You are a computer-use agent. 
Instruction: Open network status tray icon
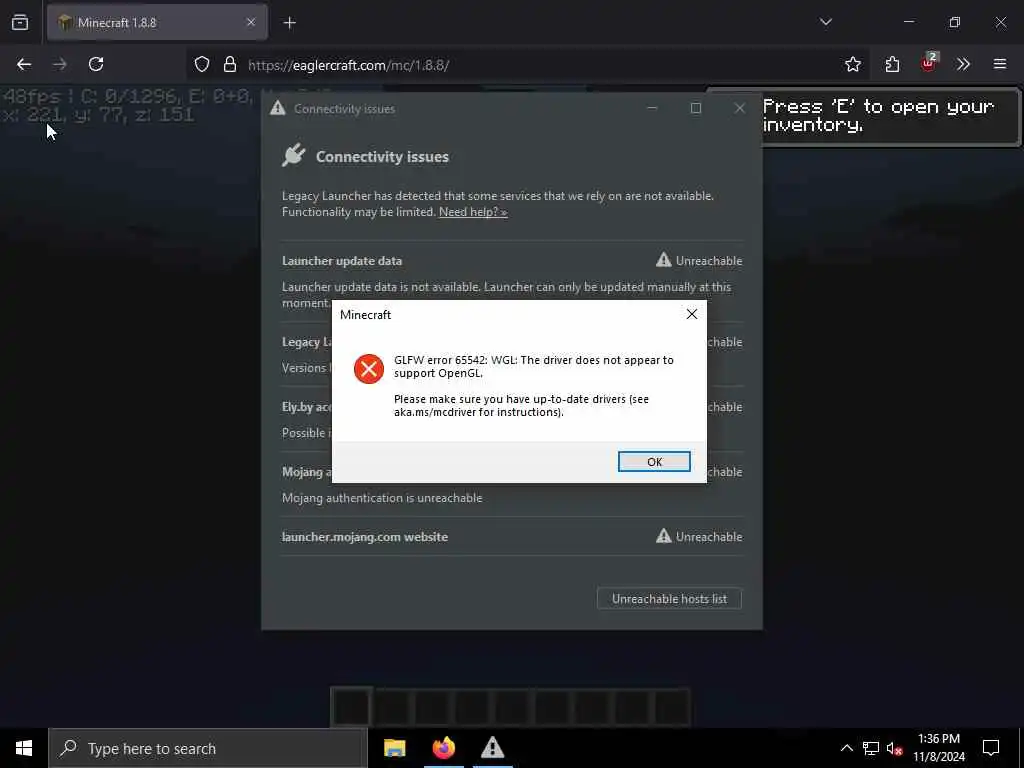pyautogui.click(x=871, y=748)
